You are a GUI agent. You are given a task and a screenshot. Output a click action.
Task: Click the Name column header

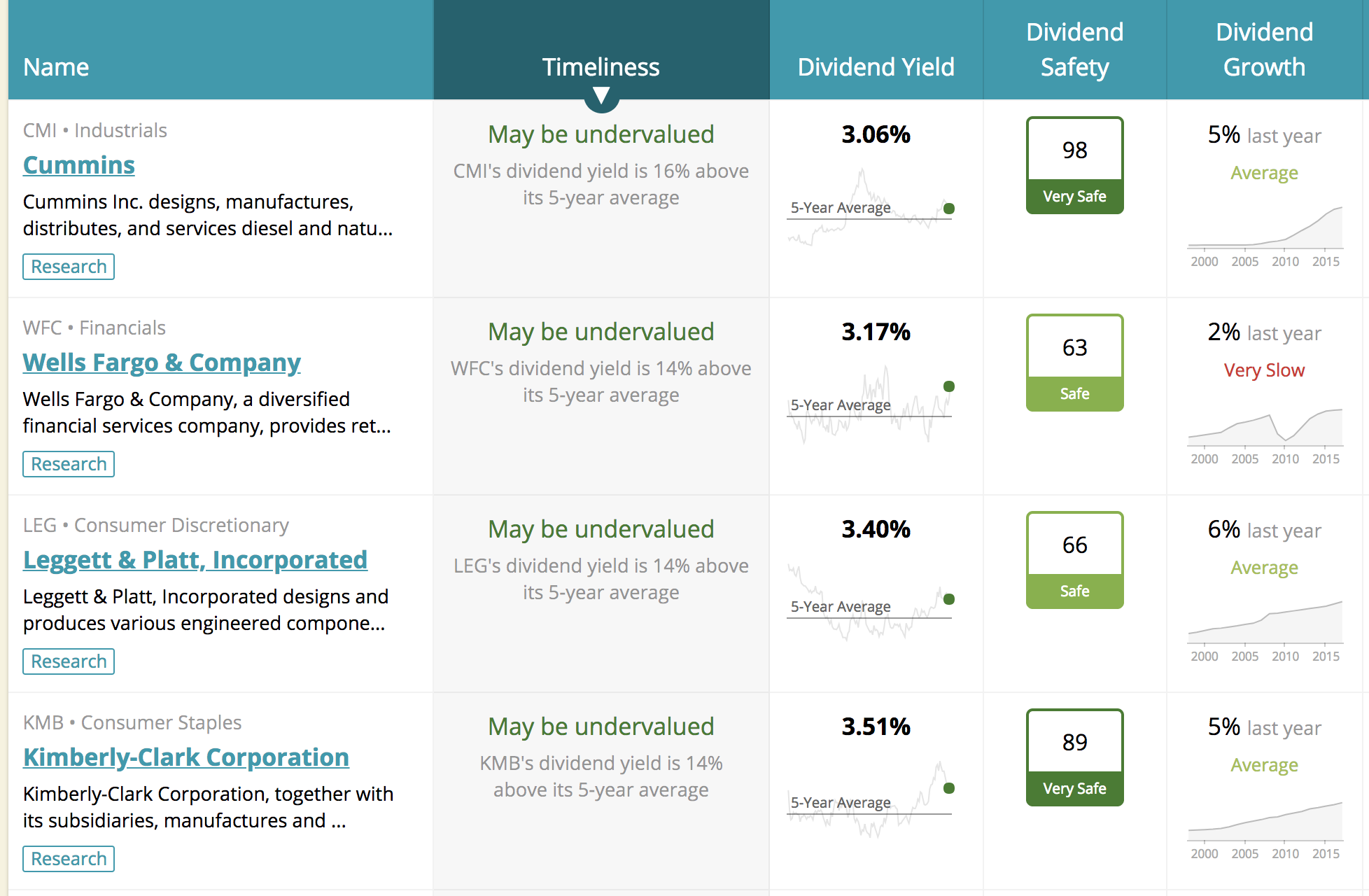click(56, 66)
